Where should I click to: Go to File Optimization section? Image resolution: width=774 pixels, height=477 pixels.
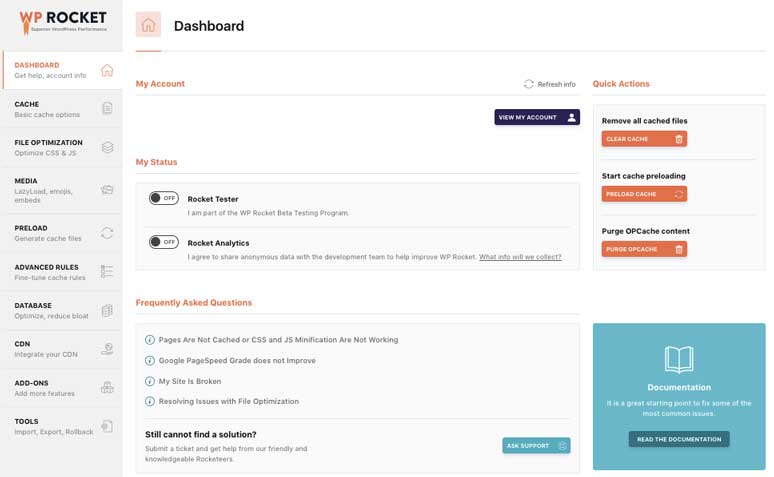(x=61, y=148)
